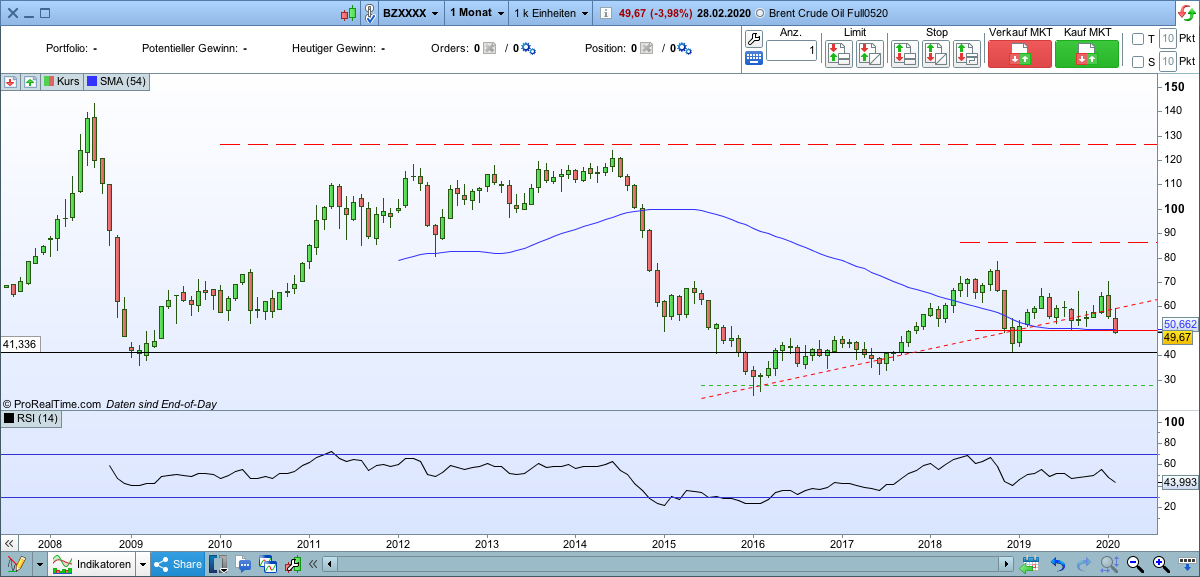
Task: Enable the S checkbox on the right
Action: point(1138,62)
